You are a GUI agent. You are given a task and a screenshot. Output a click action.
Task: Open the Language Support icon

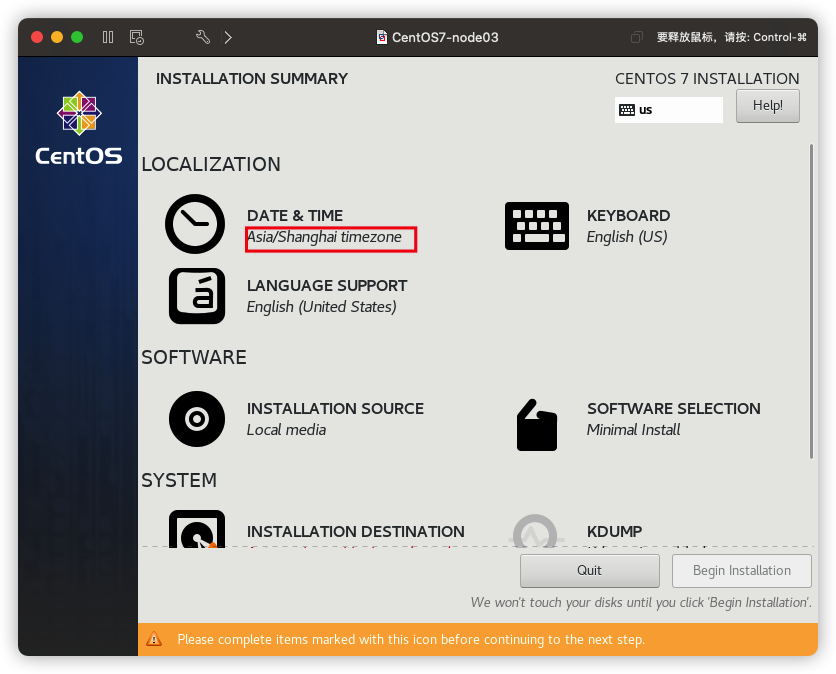point(197,296)
